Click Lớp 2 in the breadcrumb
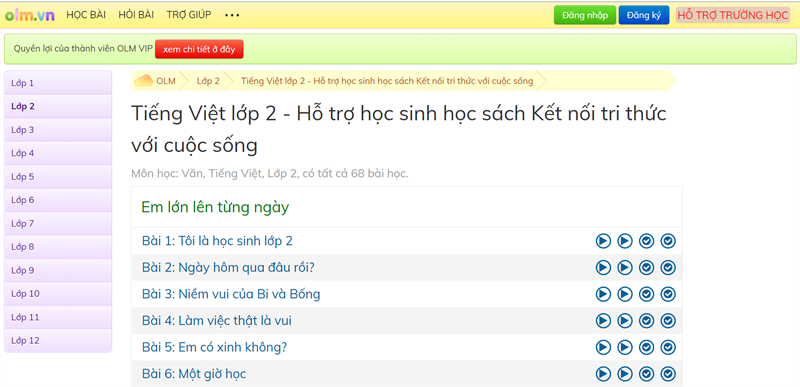The height and width of the screenshot is (387, 800). [208, 81]
